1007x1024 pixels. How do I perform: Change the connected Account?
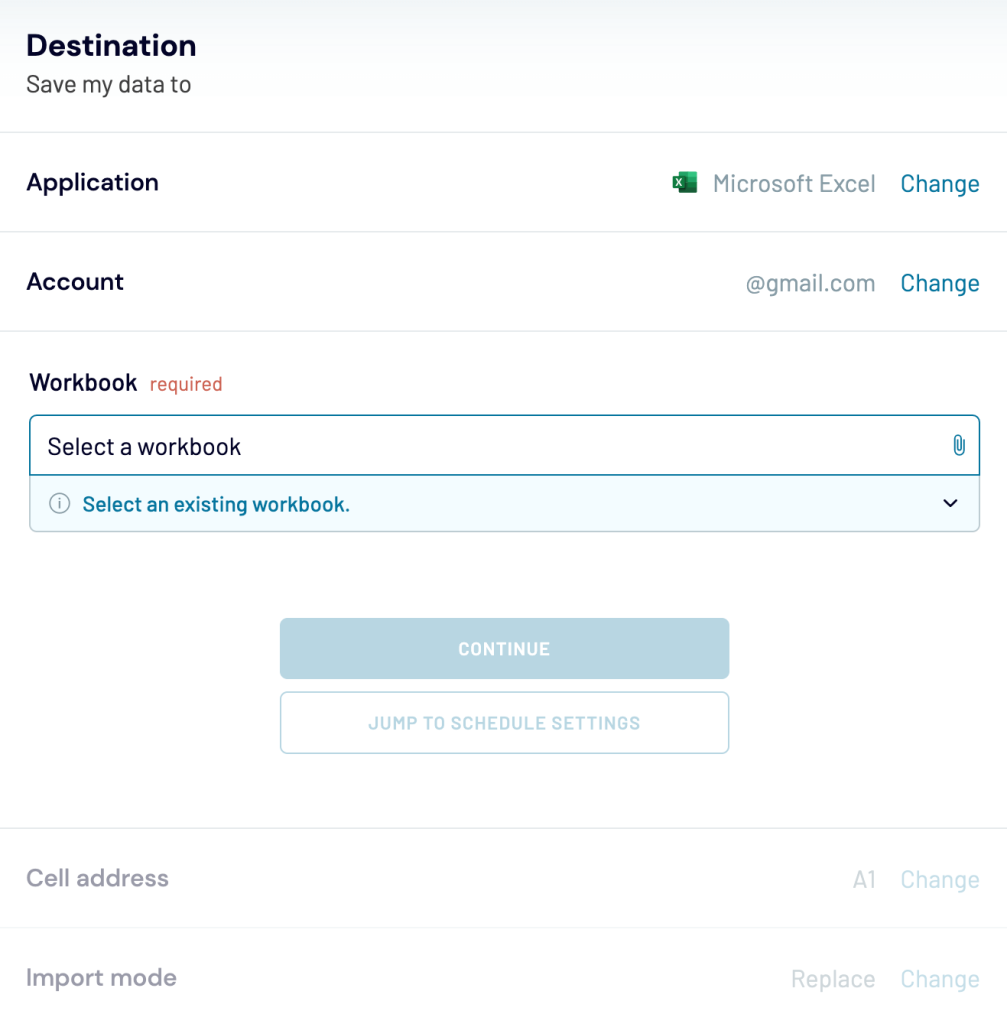(x=938, y=283)
